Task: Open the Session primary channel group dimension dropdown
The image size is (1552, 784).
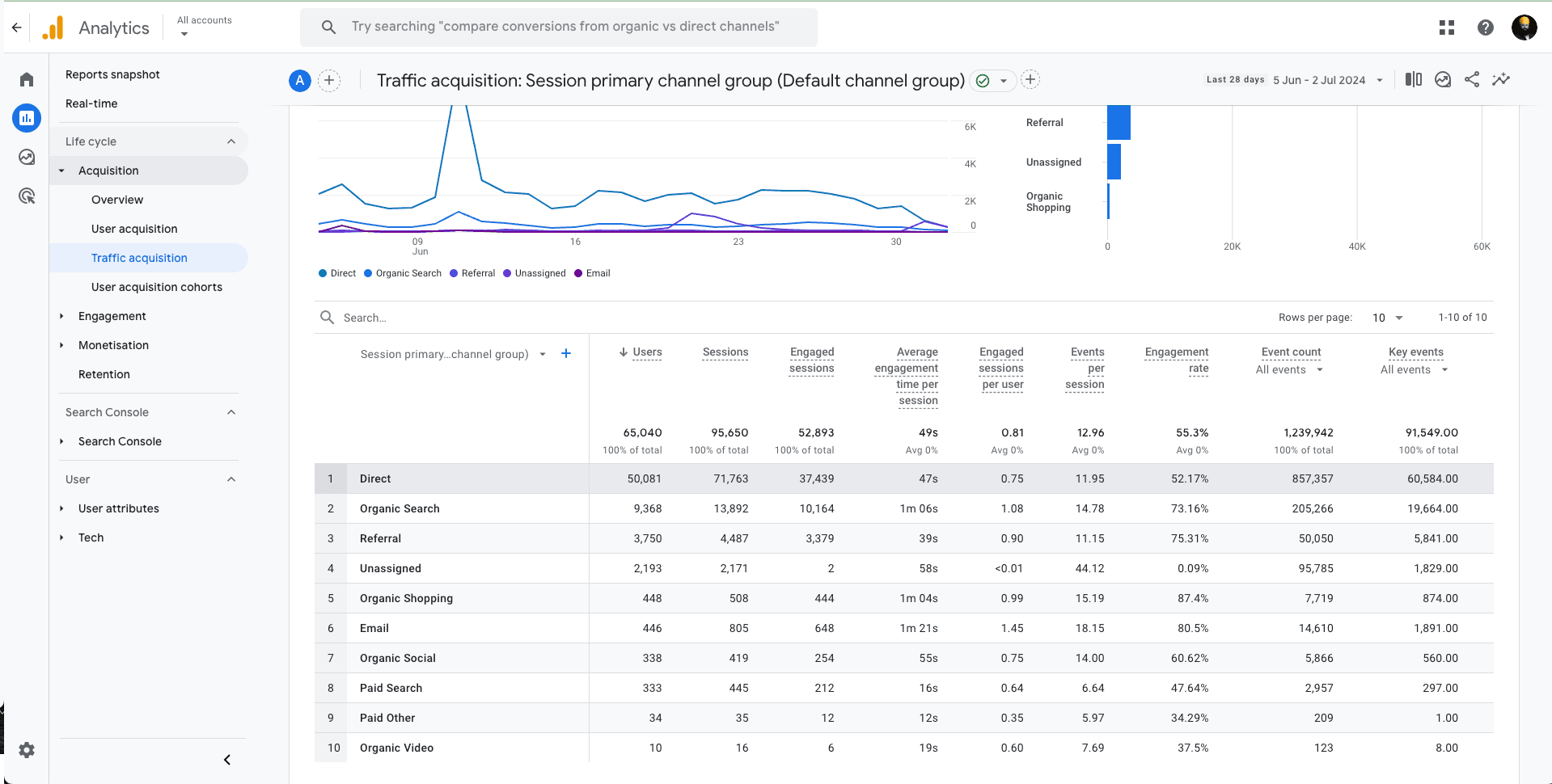Action: coord(453,354)
